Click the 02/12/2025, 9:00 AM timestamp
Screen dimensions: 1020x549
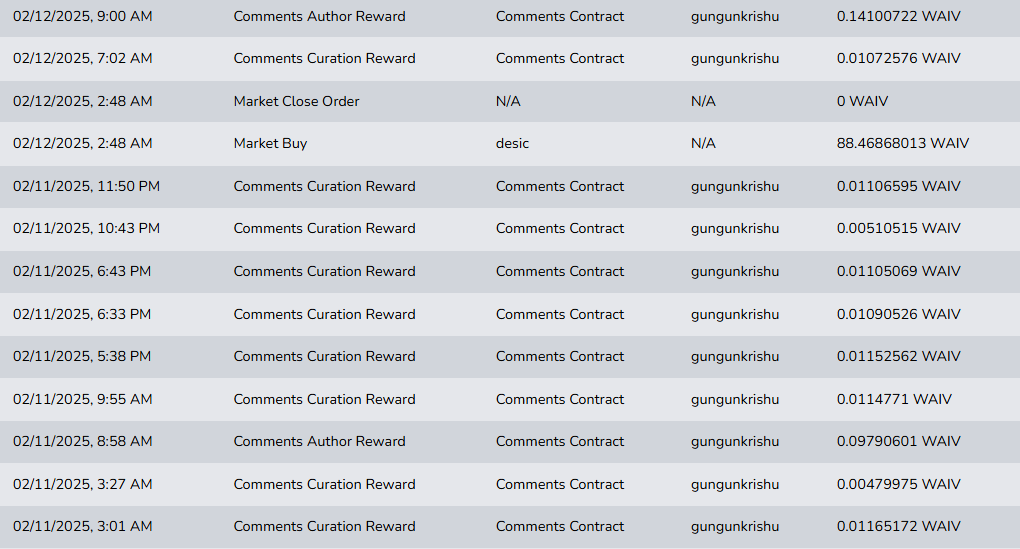point(83,16)
